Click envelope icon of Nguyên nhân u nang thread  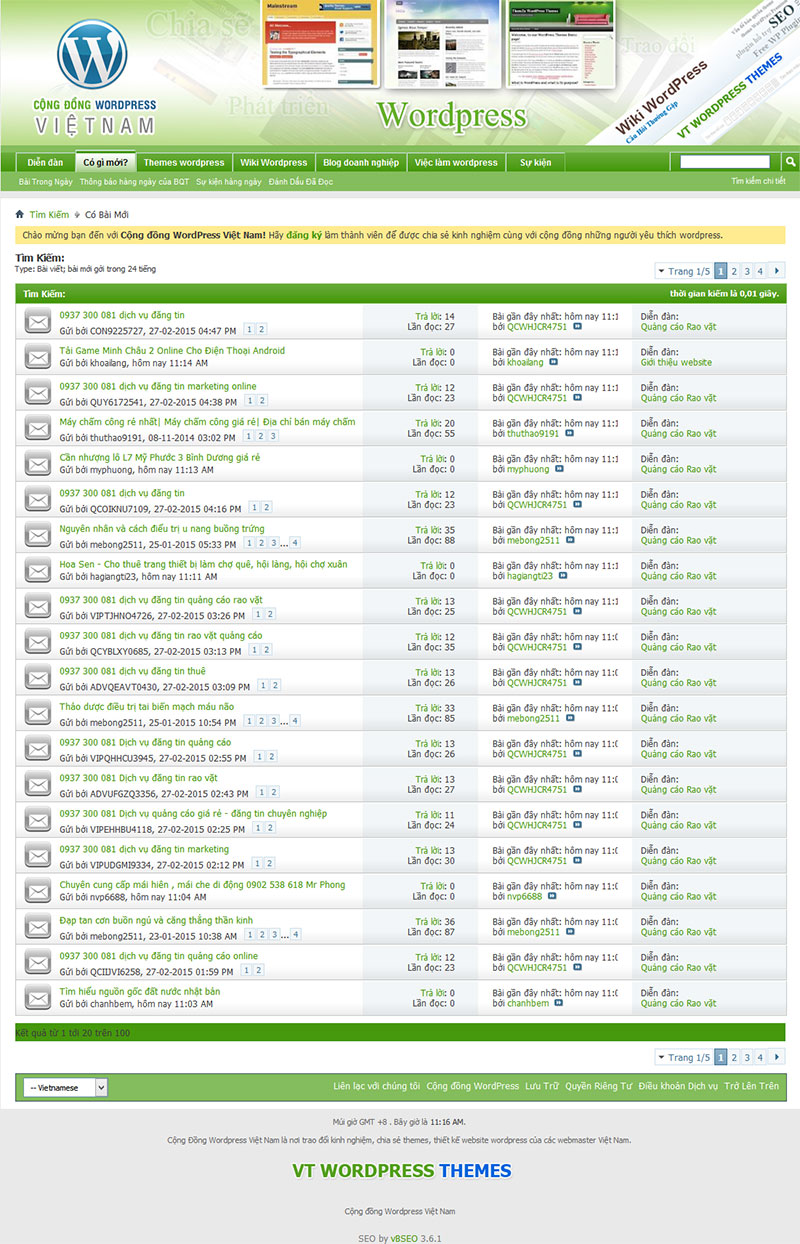tap(38, 535)
